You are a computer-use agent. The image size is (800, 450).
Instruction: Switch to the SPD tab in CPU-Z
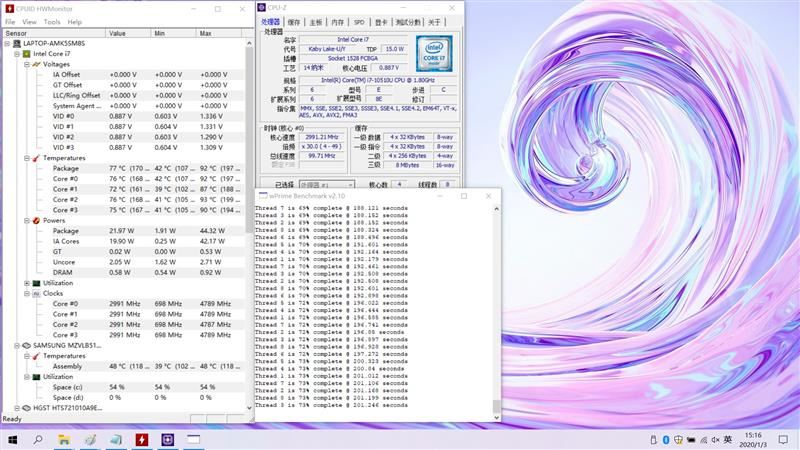click(x=359, y=22)
